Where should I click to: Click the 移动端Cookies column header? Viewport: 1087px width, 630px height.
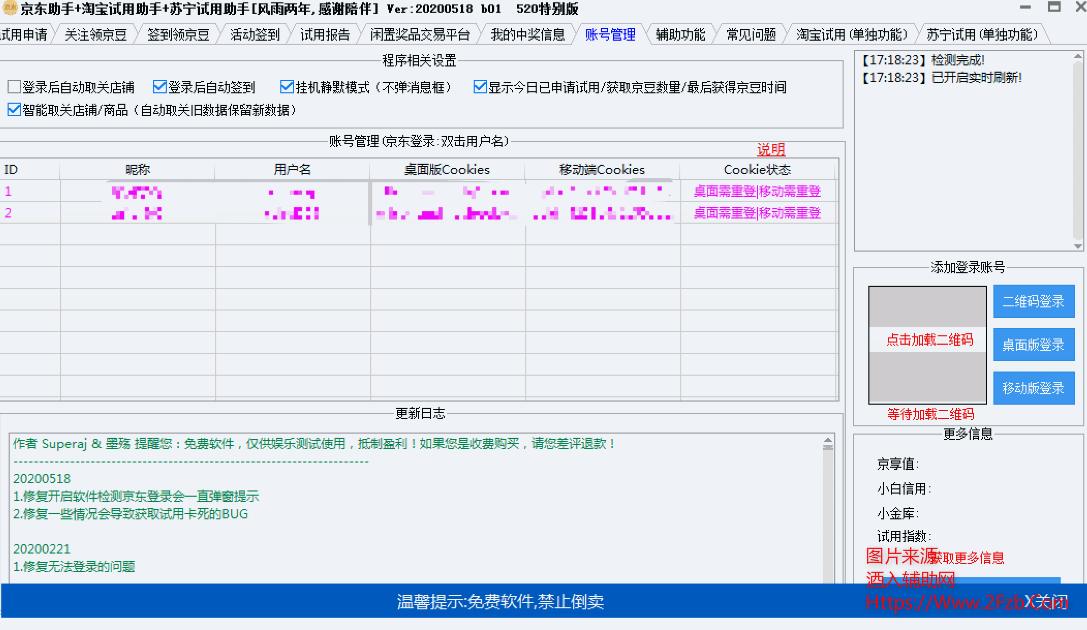[602, 170]
